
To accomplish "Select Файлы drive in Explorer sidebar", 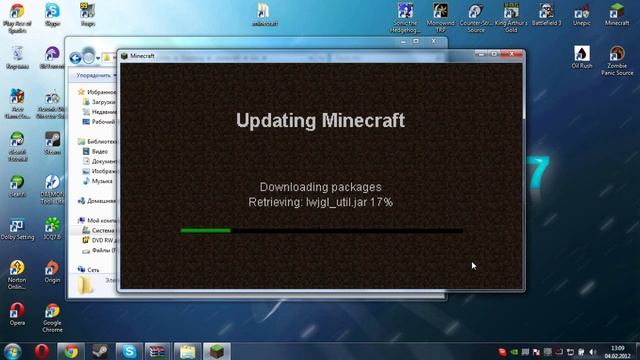I will 99,250.
